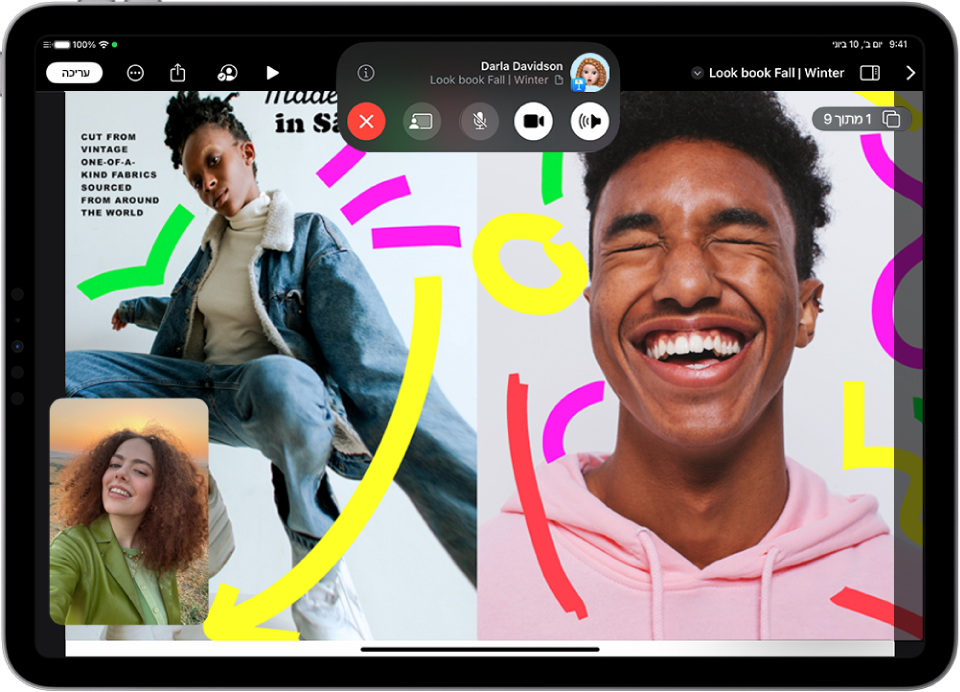Open the speaker audio output button
960x692 pixels.
pos(590,121)
